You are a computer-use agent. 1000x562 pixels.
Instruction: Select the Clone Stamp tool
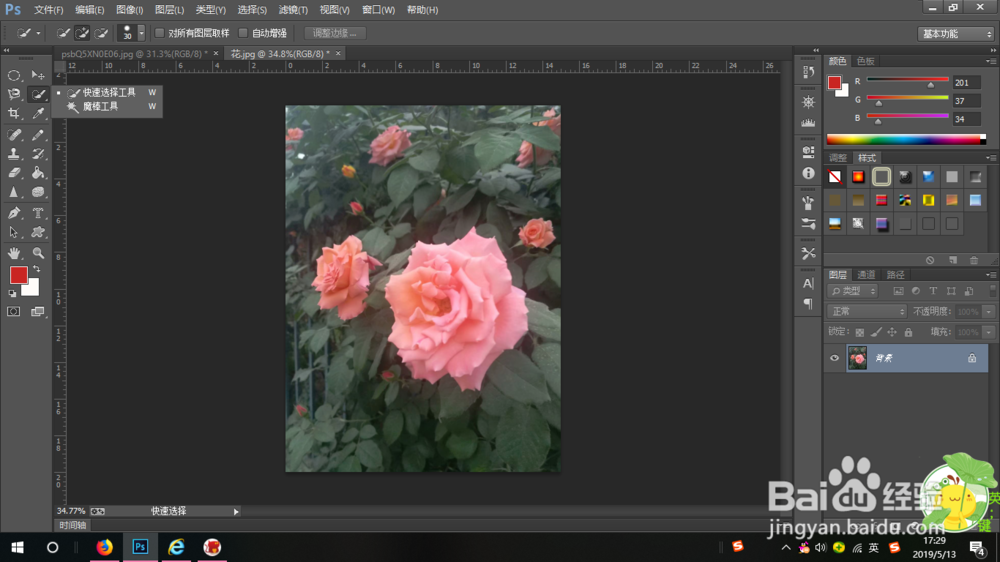tap(13, 154)
